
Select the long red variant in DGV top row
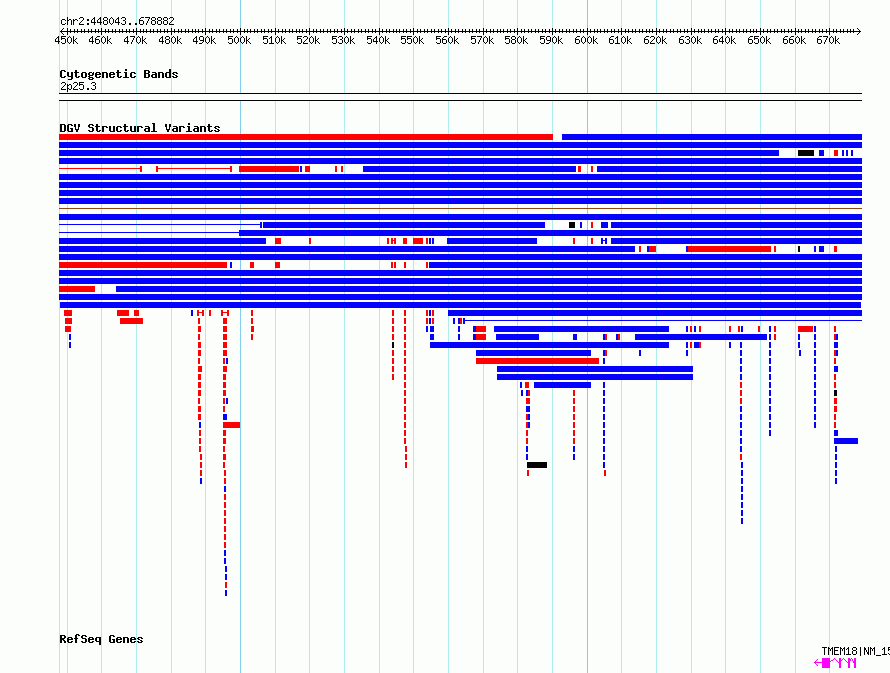tap(306, 137)
